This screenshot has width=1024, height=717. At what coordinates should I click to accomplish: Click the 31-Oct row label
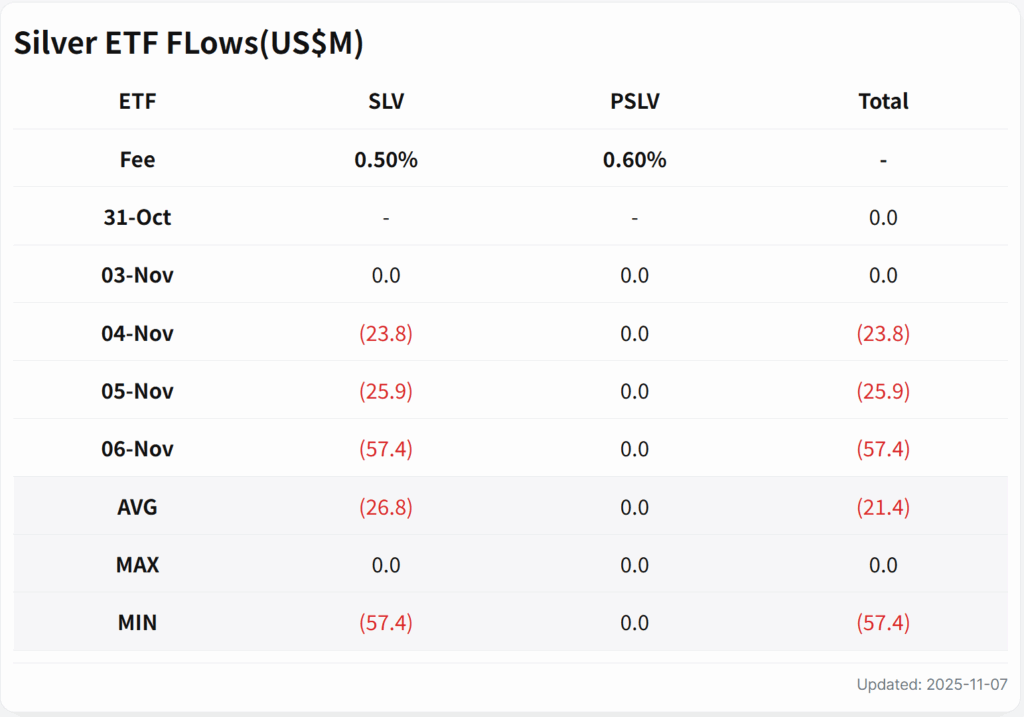[137, 217]
